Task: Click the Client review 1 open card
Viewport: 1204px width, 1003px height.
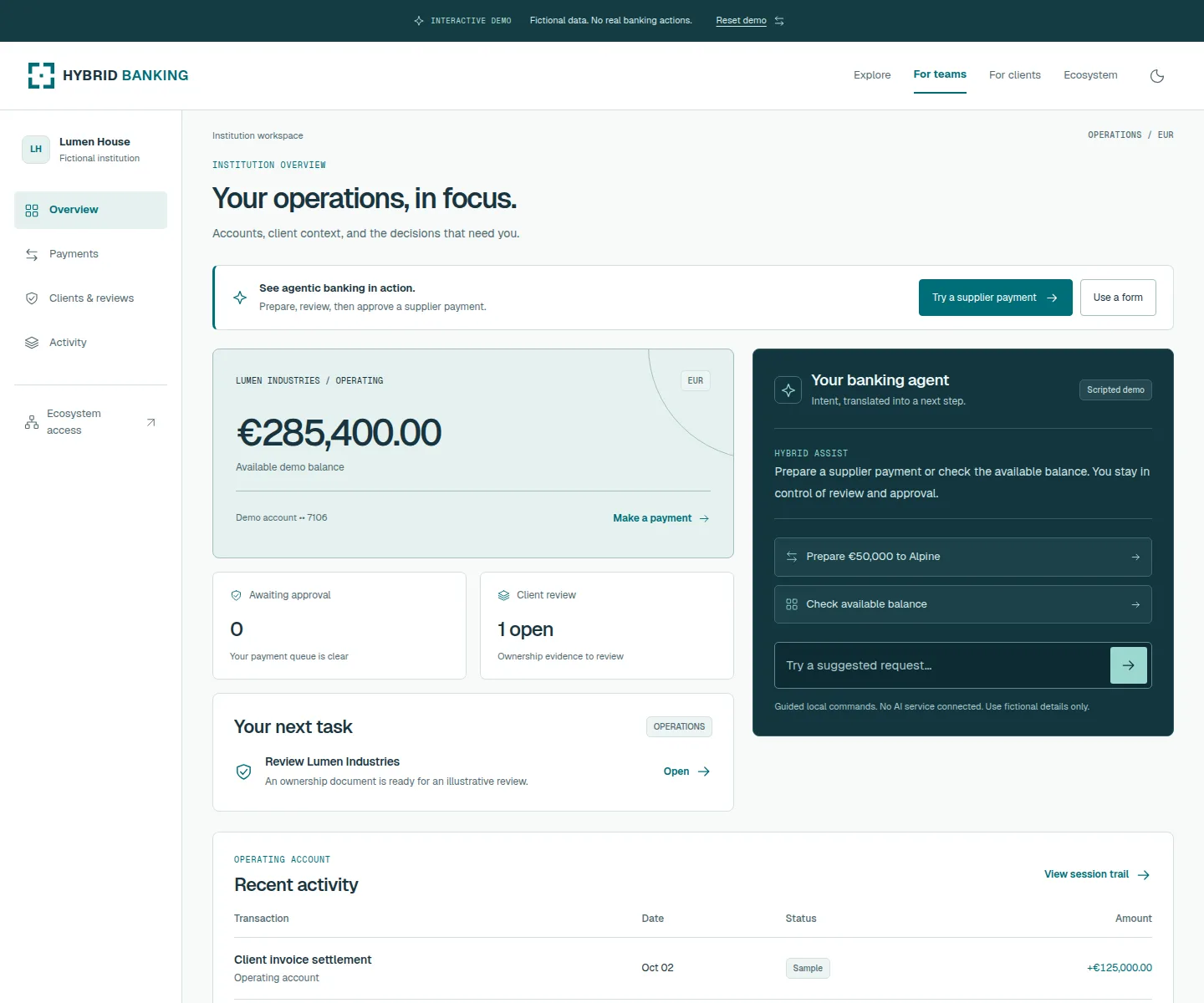Action: (607, 625)
